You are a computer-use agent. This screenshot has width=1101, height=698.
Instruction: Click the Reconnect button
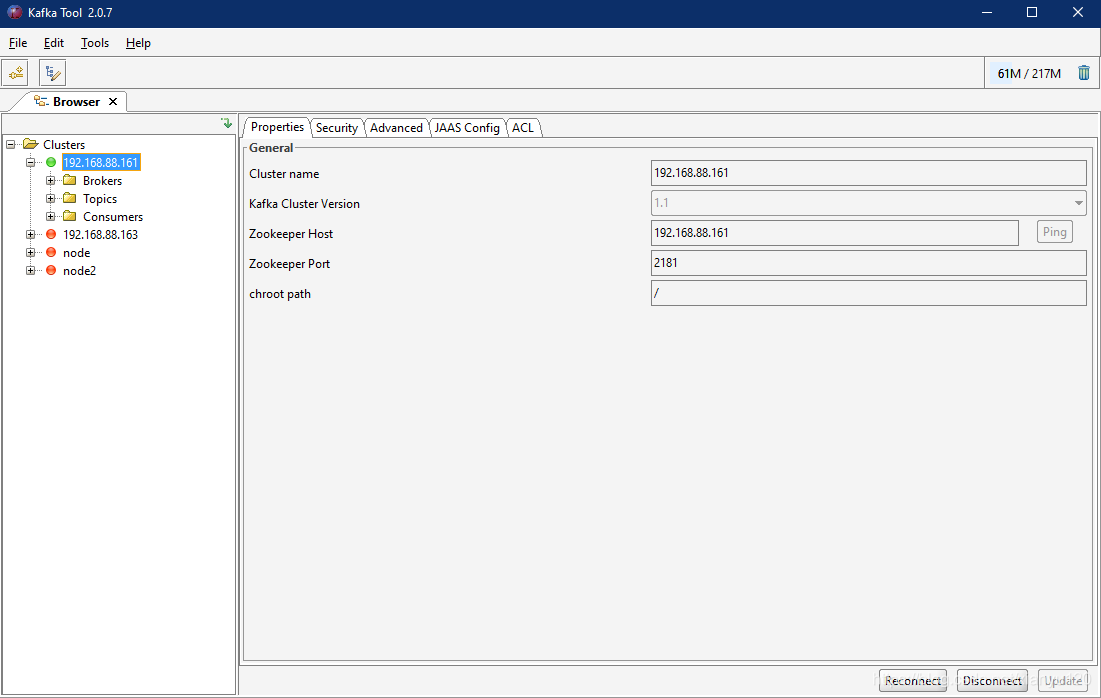click(x=913, y=680)
